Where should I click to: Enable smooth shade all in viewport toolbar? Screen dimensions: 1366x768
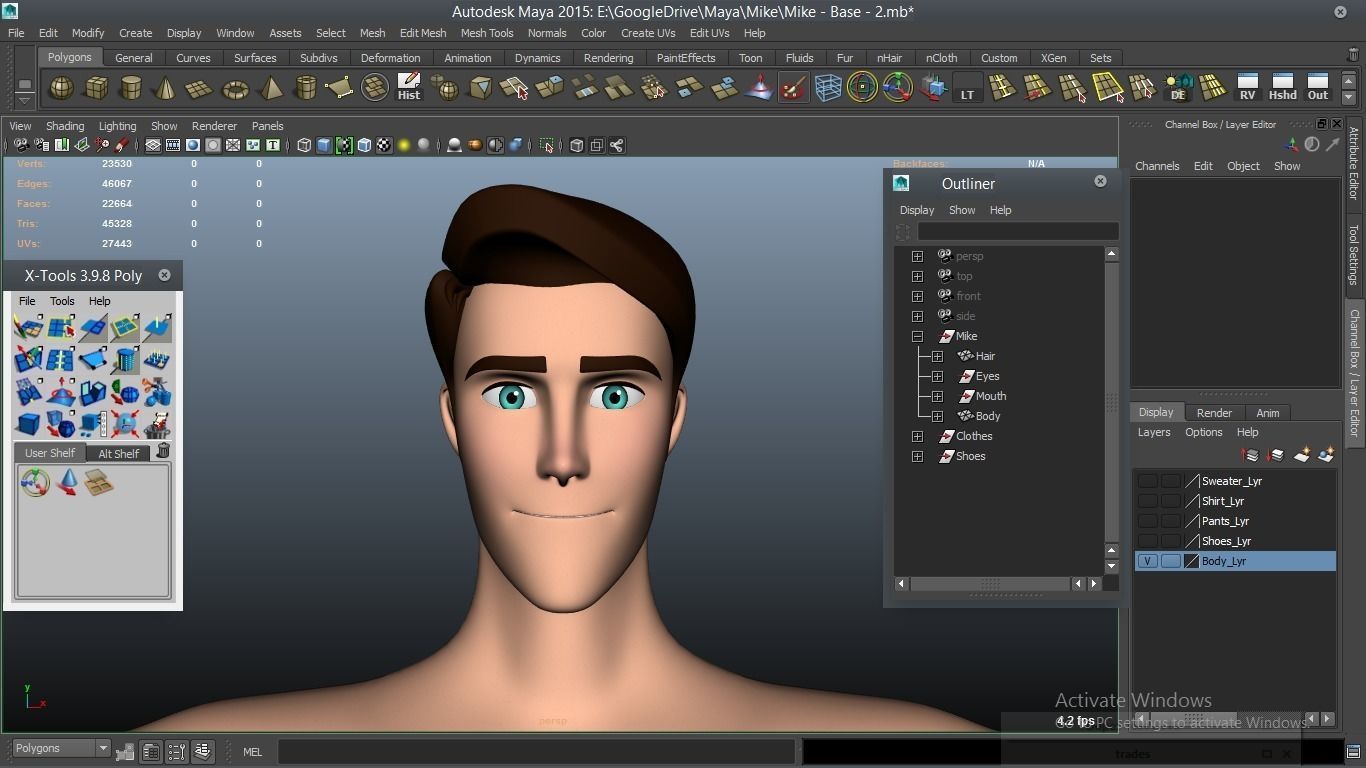tap(324, 145)
